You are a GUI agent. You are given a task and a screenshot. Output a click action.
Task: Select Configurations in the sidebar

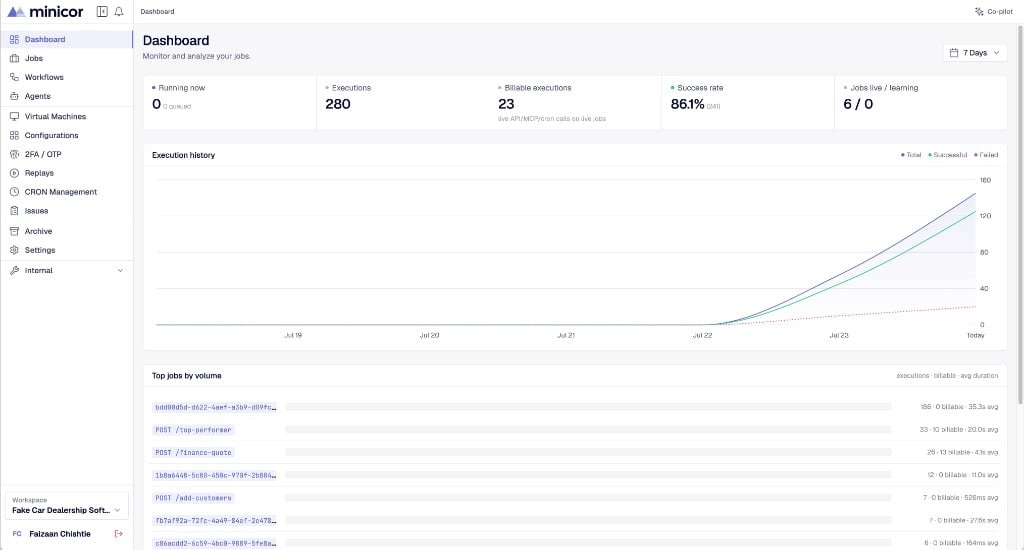(x=67, y=135)
